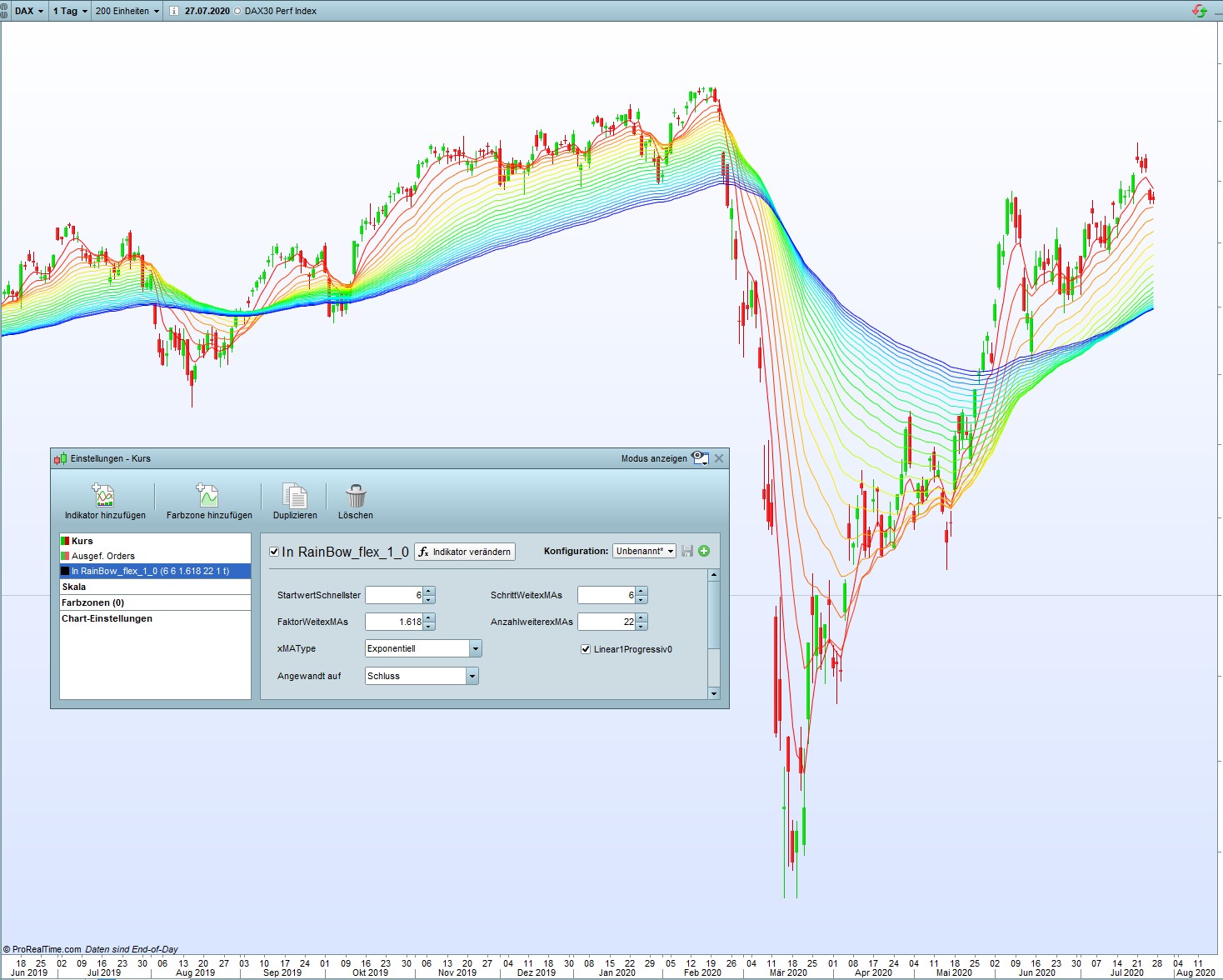This screenshot has height=980, width=1223.
Task: Decrease the StartwertSchnellster value
Action: [429, 599]
